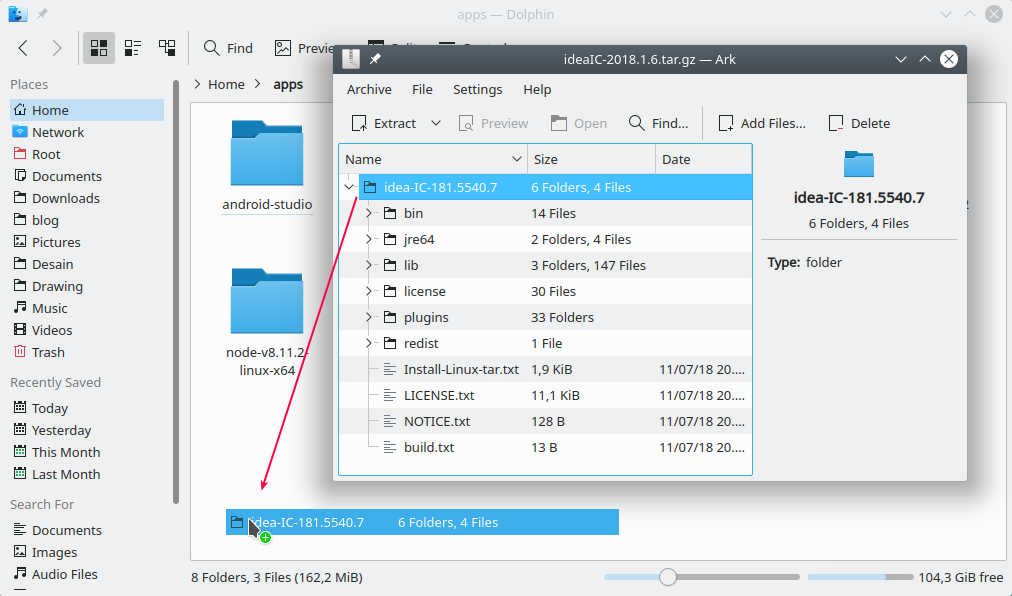Expand the lib folder
1012x596 pixels.
369,265
